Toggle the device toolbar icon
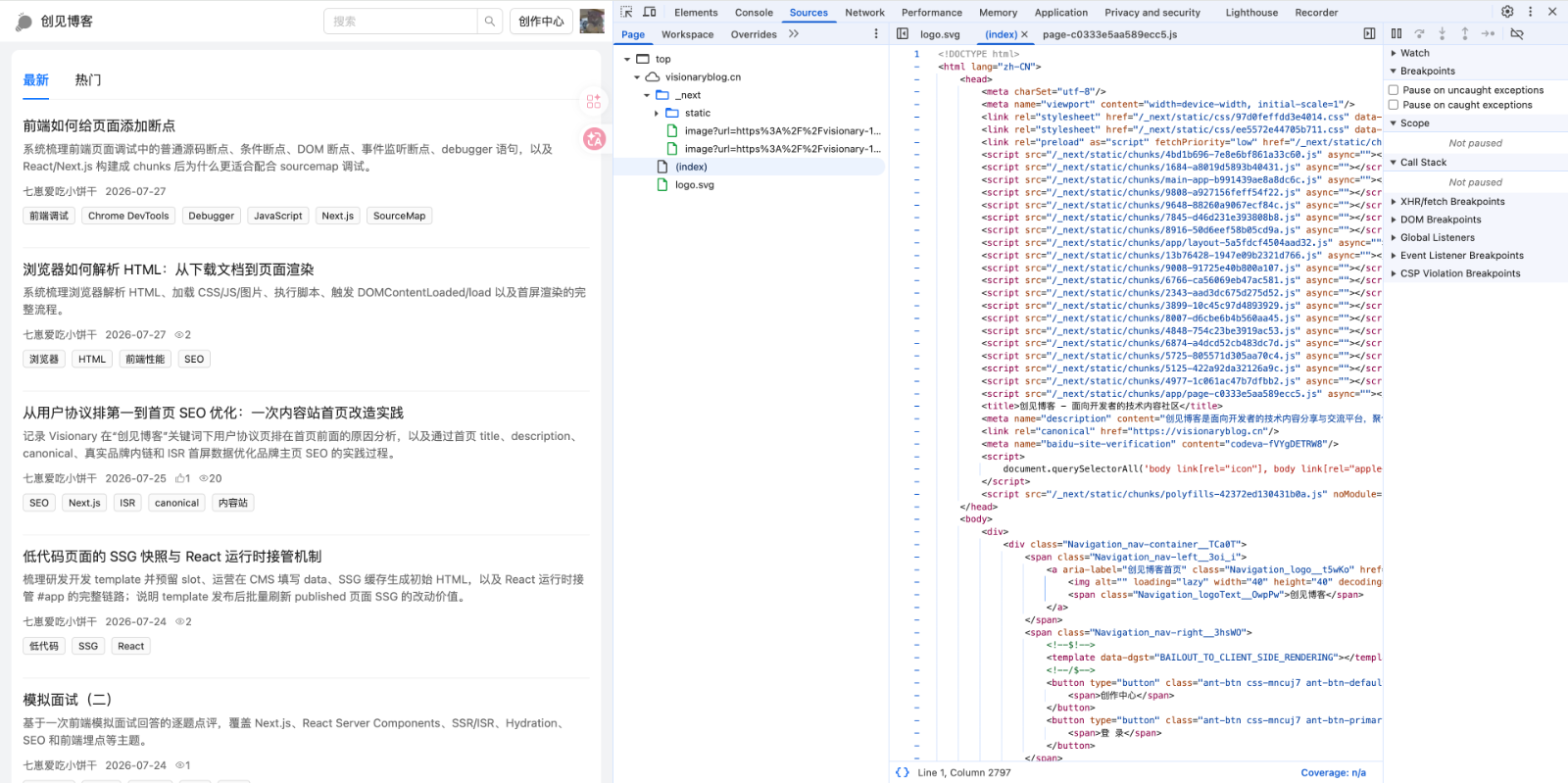The width and height of the screenshot is (1568, 783). [x=649, y=12]
